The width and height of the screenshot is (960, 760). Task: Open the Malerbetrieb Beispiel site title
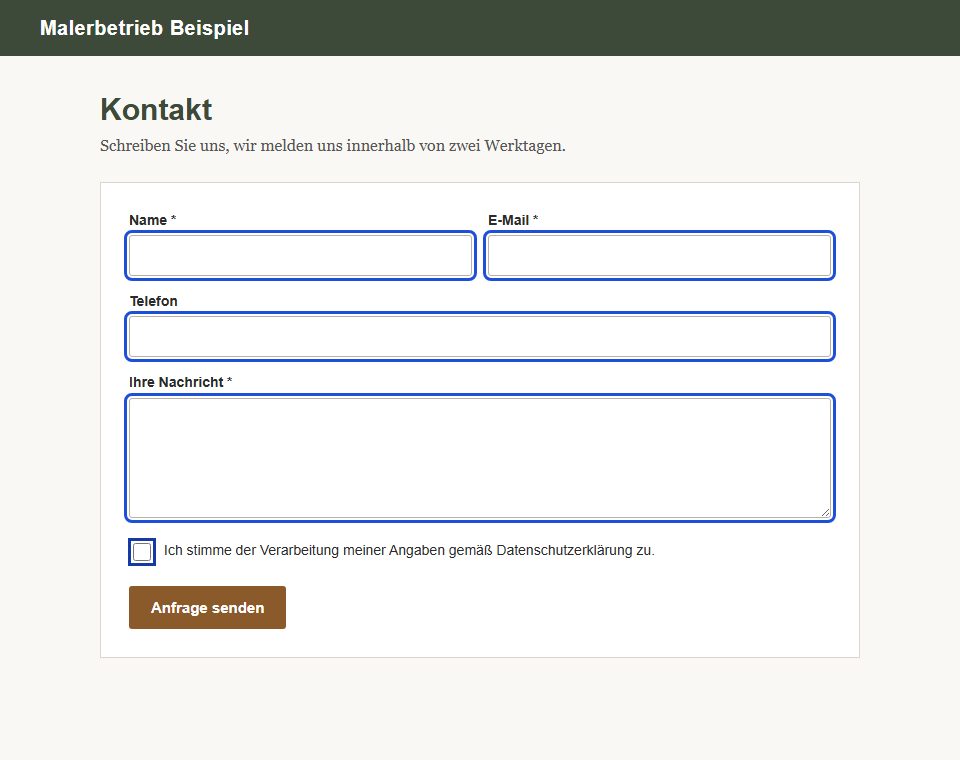pos(144,28)
